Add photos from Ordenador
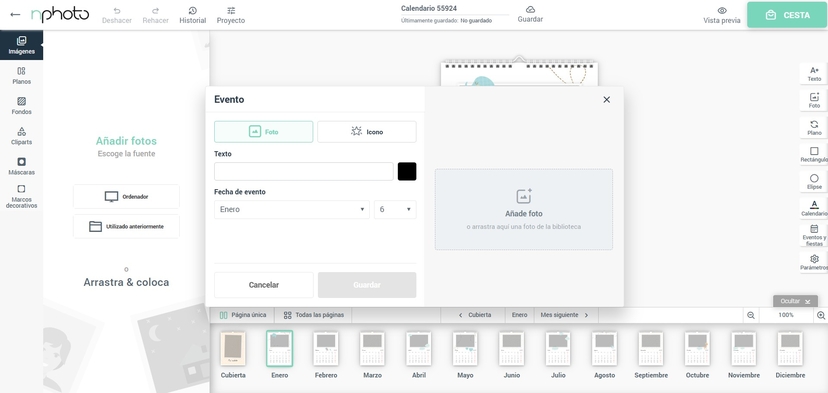The image size is (828, 393). coord(126,196)
